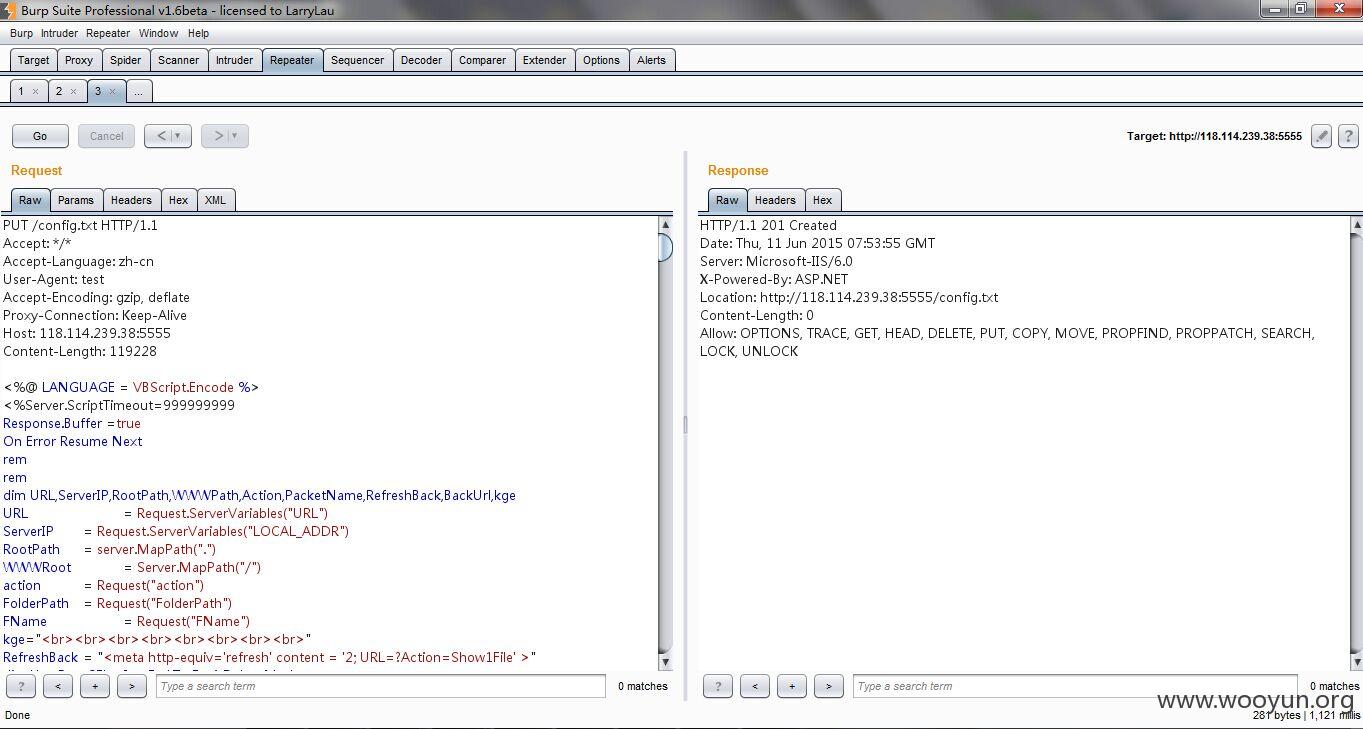Open the Intruder menu in menu bar
1363x729 pixels.
pos(59,33)
